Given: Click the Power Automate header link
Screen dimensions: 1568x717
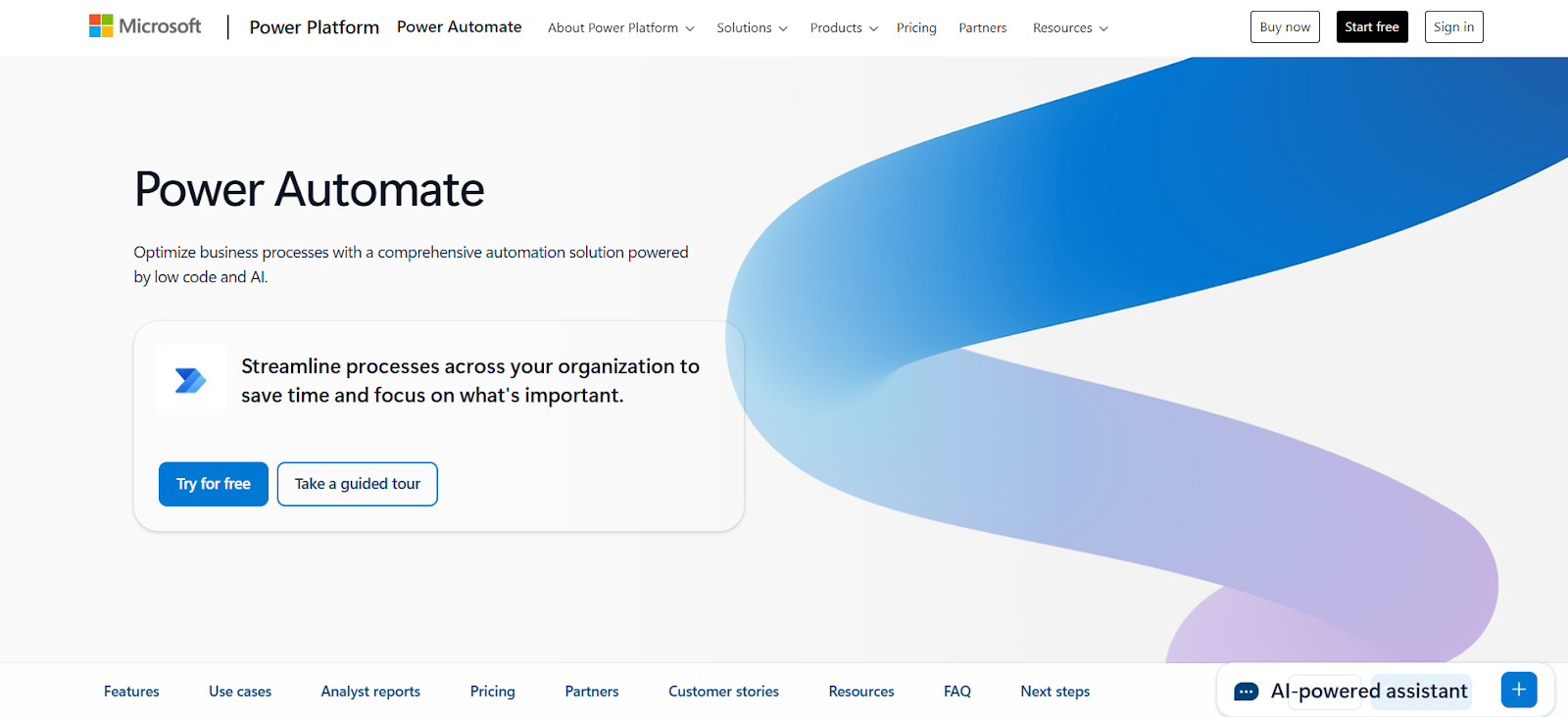Looking at the screenshot, I should click(x=459, y=26).
